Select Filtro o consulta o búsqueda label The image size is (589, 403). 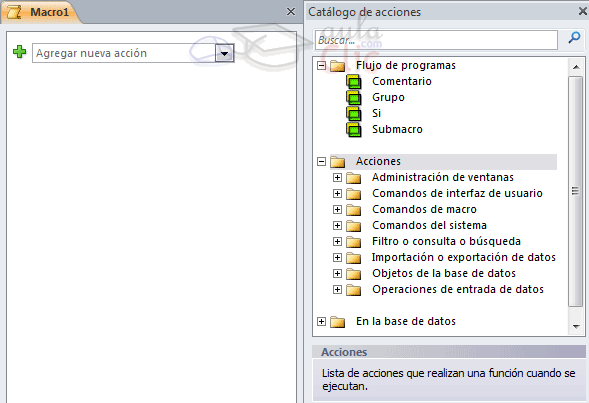446,241
